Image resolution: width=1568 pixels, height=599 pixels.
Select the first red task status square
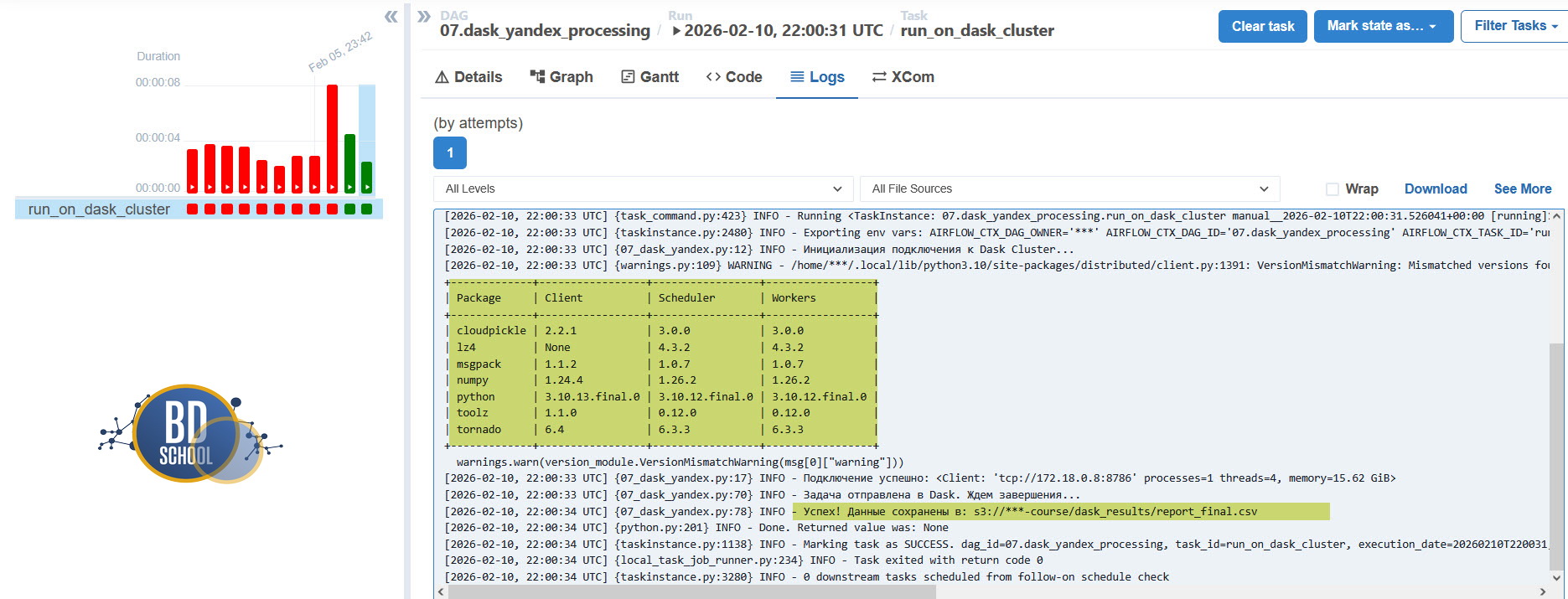coord(193,209)
